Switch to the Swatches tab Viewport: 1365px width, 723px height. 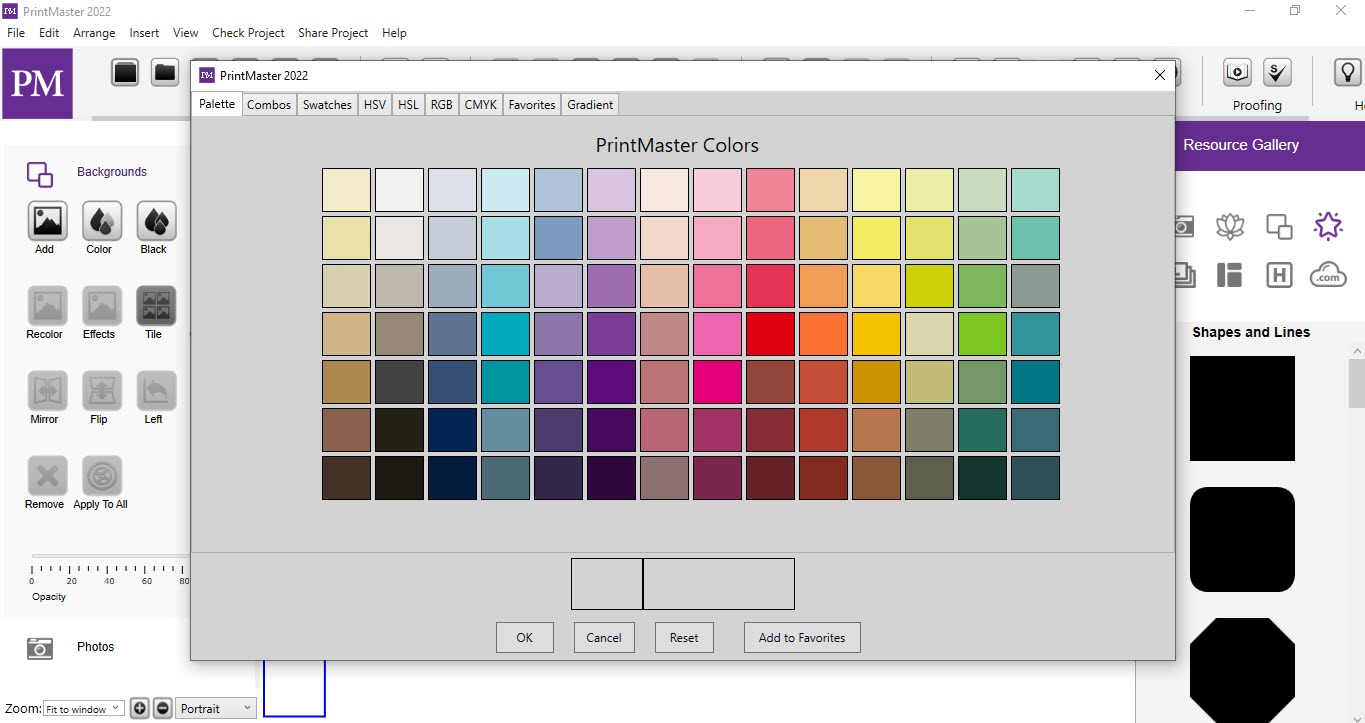click(327, 104)
